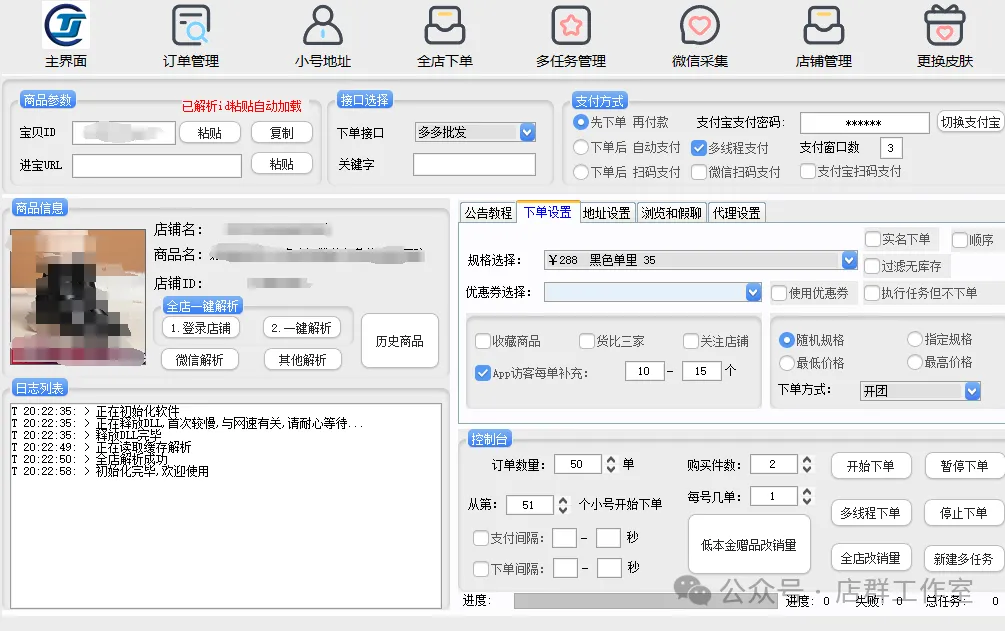
Task: Expand the 下单方式 开团 dropdown
Action: tap(972, 391)
